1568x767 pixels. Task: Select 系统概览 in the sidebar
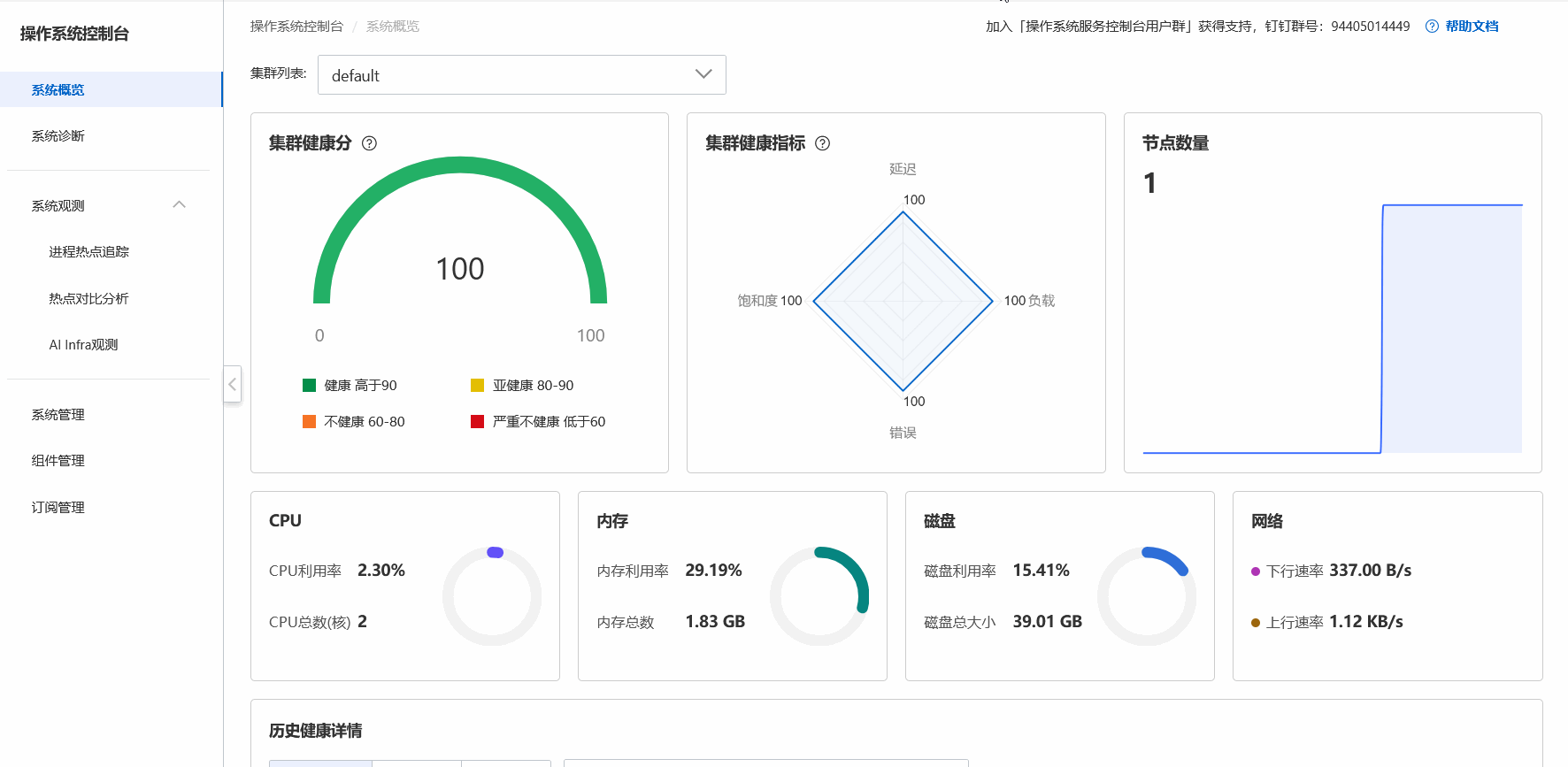coord(111,89)
